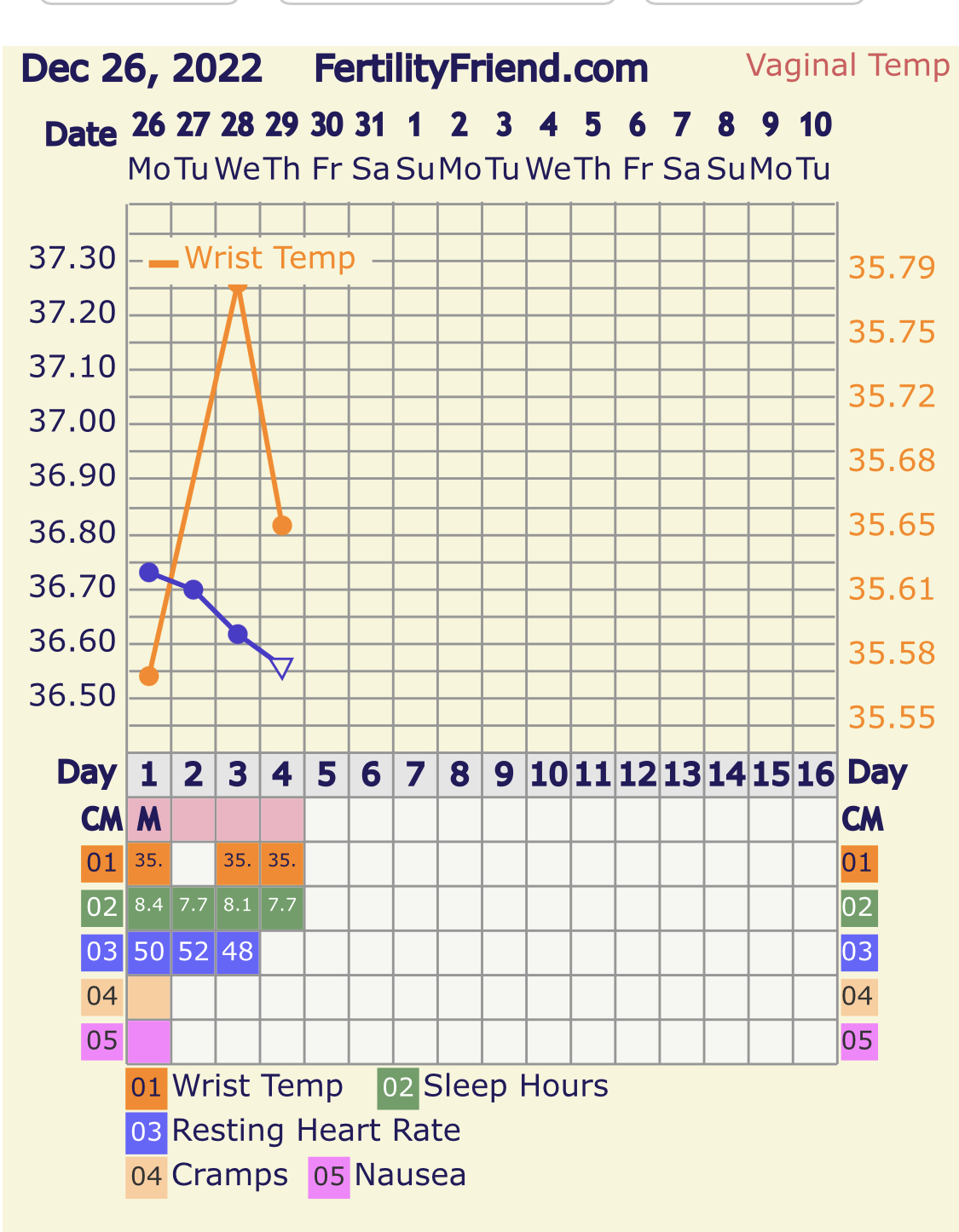This screenshot has width=959, height=1232.
Task: Click the blue temperature dot on Dec 28
Action: [238, 634]
